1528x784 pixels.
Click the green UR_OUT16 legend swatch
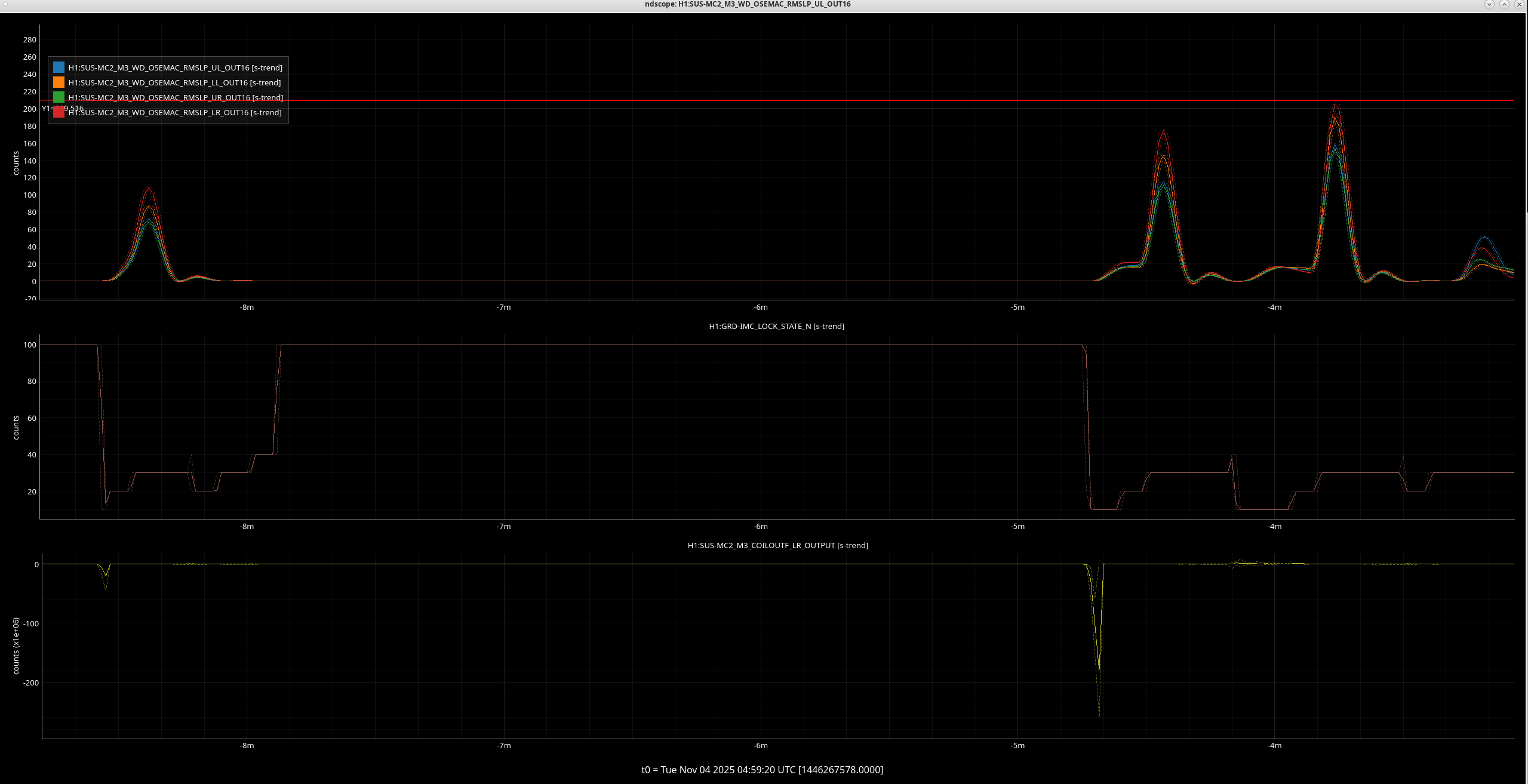59,97
